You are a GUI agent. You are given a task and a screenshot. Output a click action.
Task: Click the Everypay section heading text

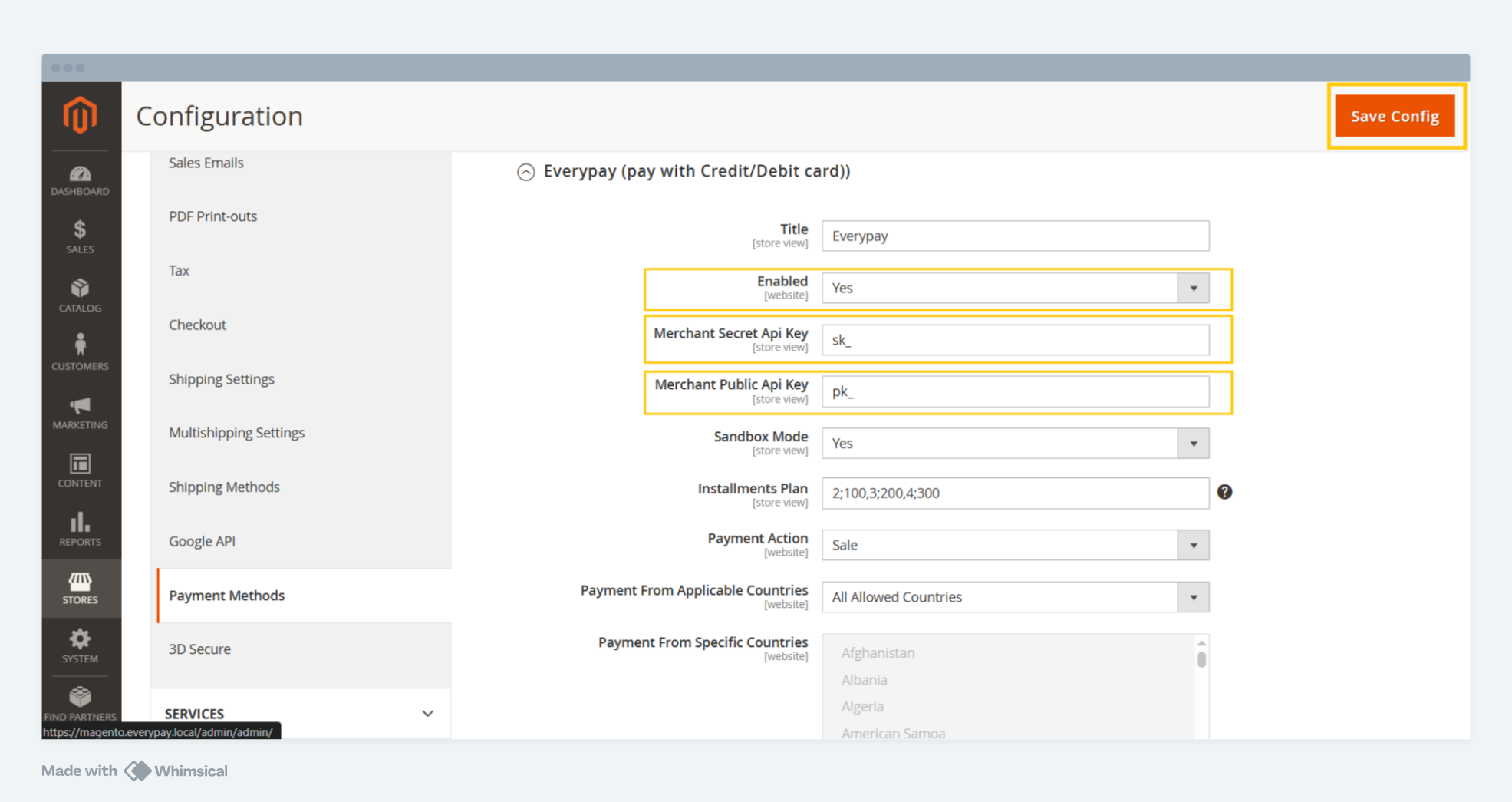[x=697, y=171]
